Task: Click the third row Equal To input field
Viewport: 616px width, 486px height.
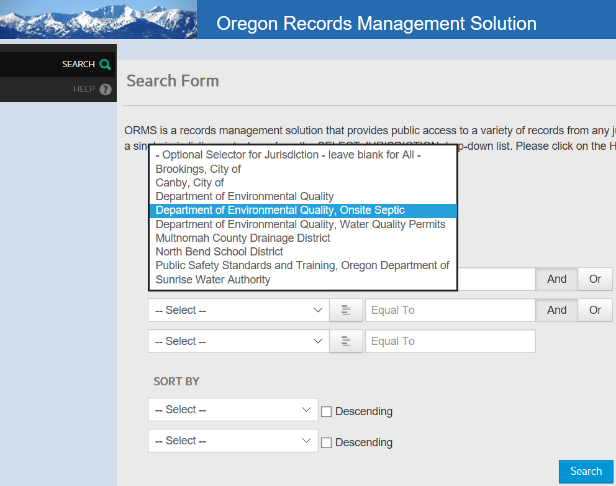Action: click(x=450, y=341)
